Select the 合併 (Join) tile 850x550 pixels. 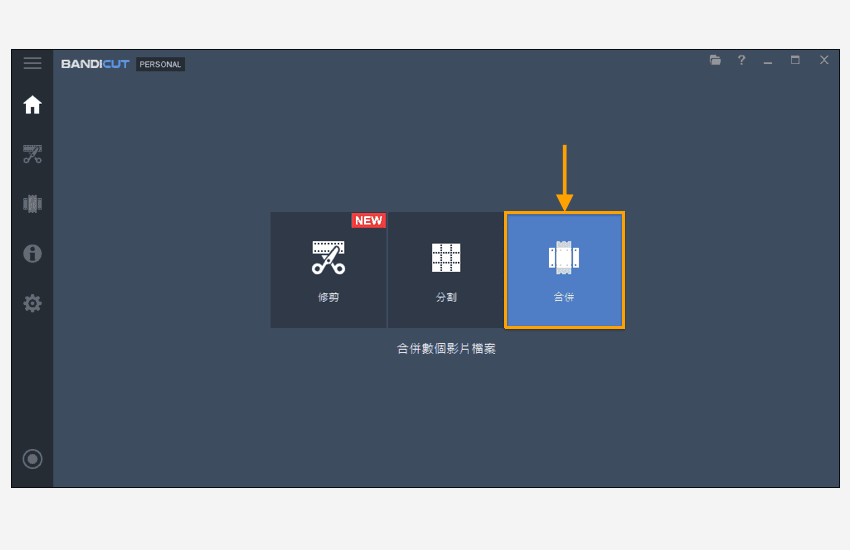click(564, 270)
